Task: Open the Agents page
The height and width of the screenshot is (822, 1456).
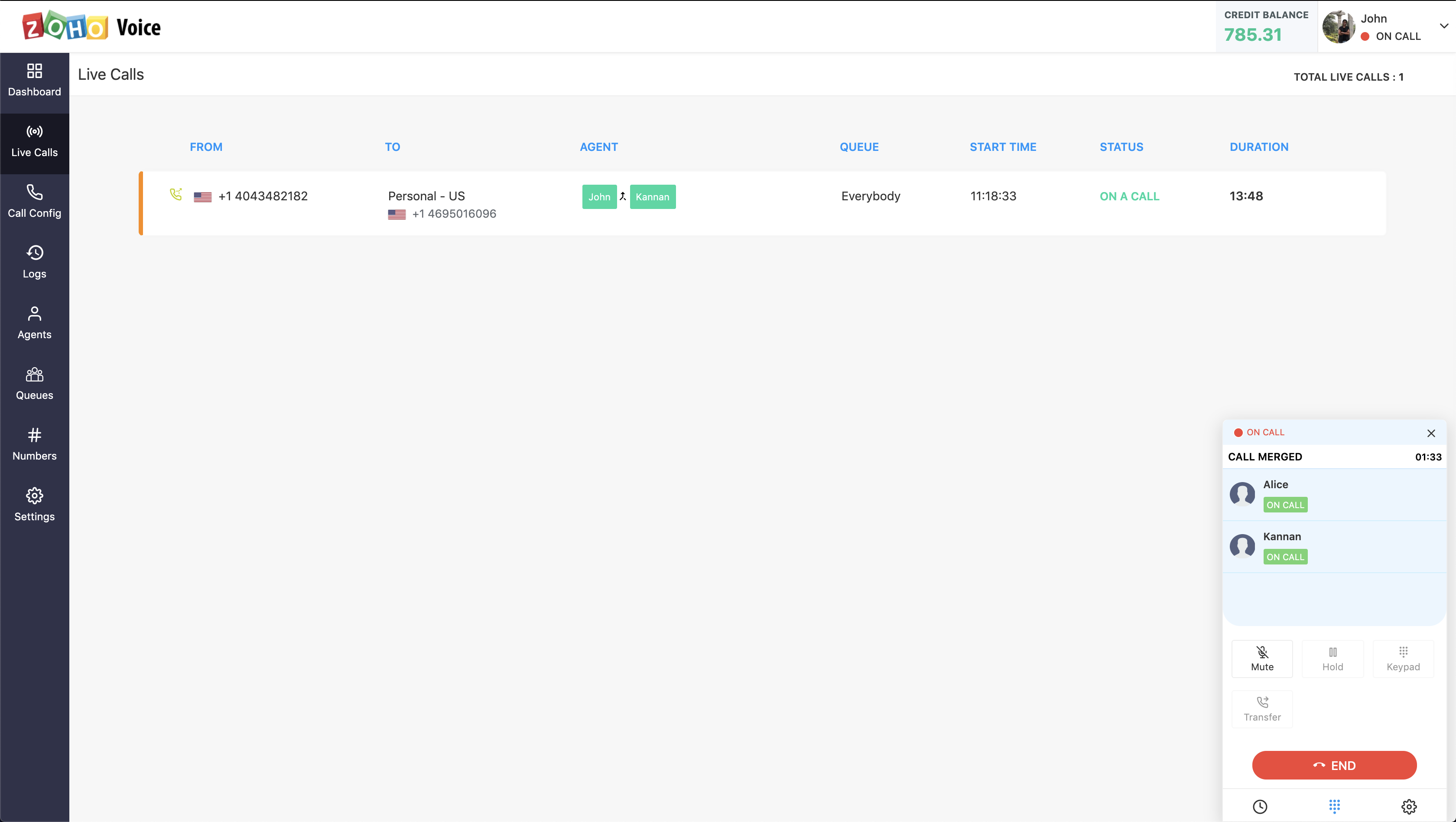Action: (x=35, y=322)
